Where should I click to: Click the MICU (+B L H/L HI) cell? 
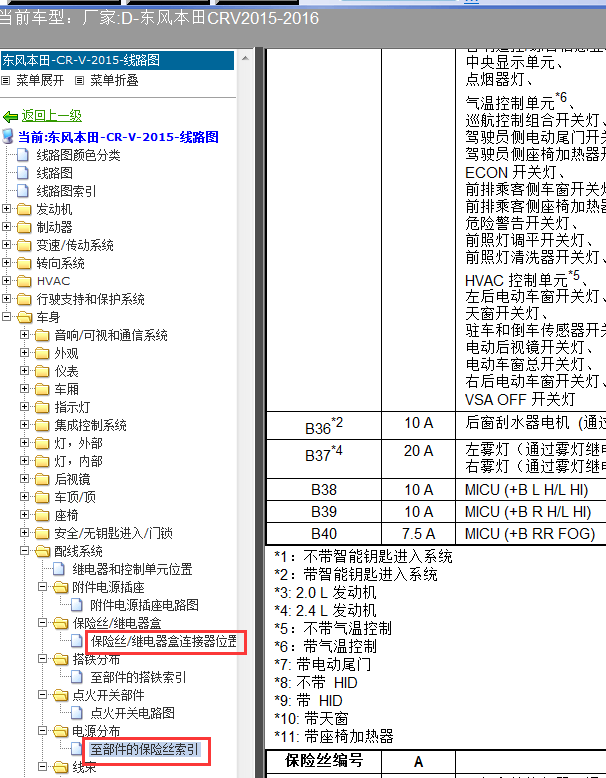pos(530,490)
